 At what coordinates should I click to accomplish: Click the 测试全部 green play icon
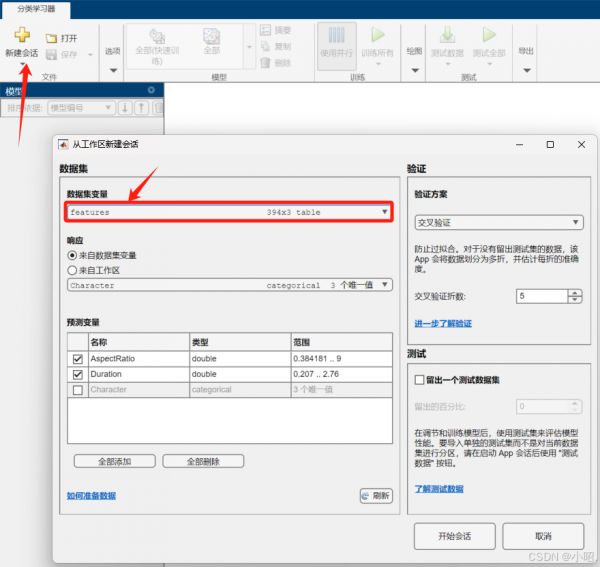click(x=489, y=35)
